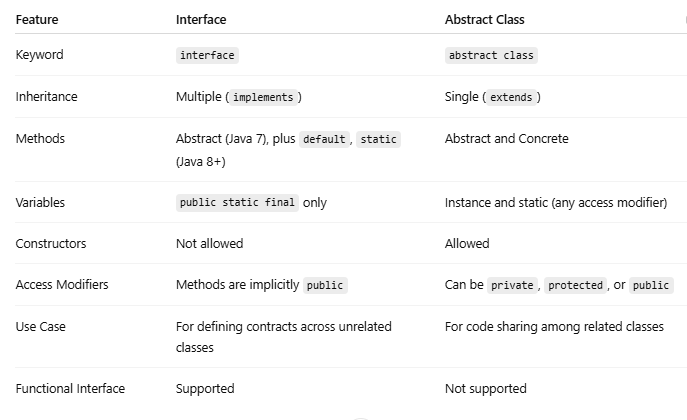This screenshot has width=687, height=420.
Task: Click "Abstract and Concrete" cell text
Action: point(506,139)
